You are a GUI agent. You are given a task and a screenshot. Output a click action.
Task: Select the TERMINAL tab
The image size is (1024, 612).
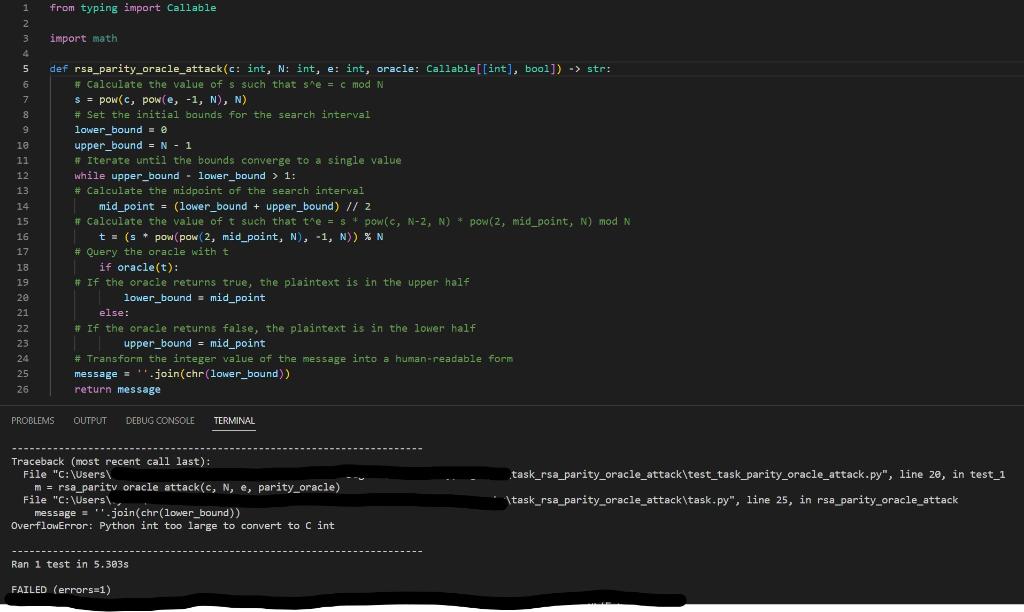[234, 420]
